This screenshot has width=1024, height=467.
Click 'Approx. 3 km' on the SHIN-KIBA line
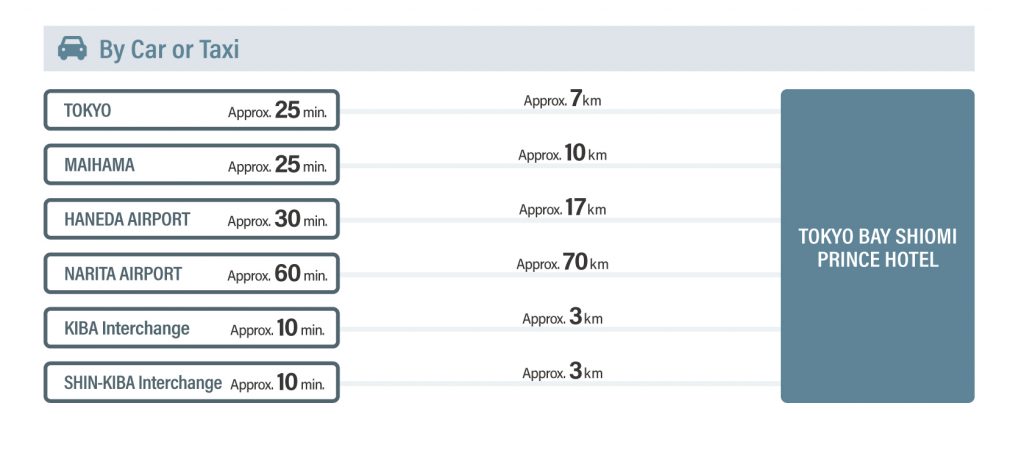(x=562, y=372)
